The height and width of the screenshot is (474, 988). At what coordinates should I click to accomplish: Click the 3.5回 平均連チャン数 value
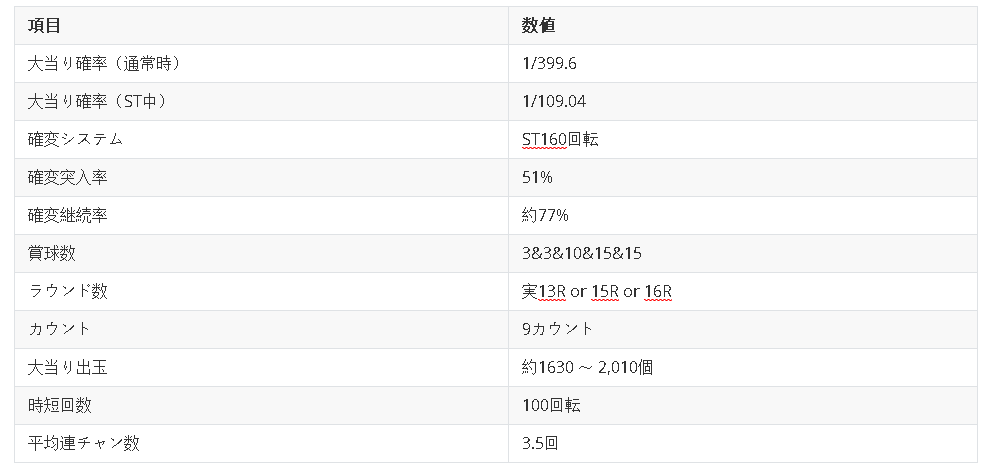[x=540, y=443]
